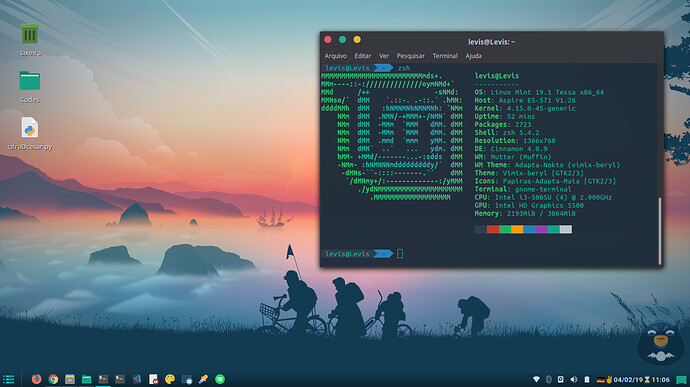Launch the eyedropper color picker app

(x=203, y=379)
